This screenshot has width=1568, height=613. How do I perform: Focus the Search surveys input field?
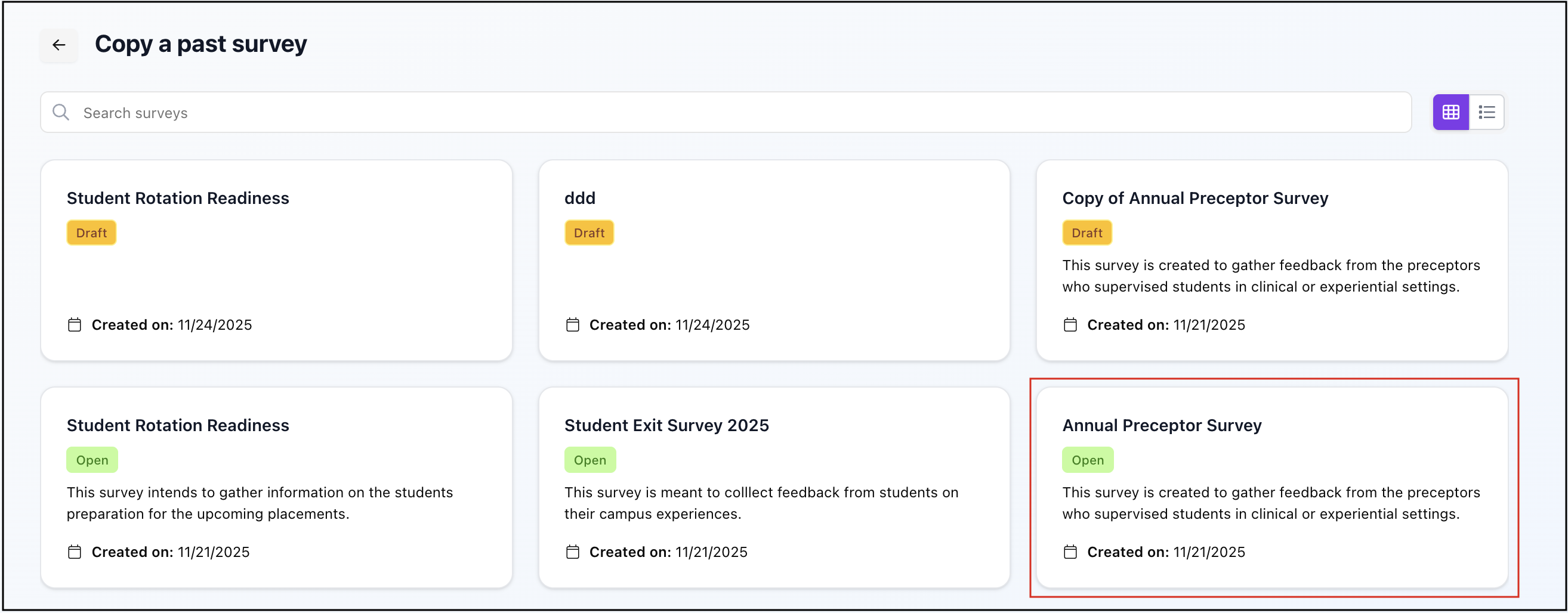click(730, 113)
